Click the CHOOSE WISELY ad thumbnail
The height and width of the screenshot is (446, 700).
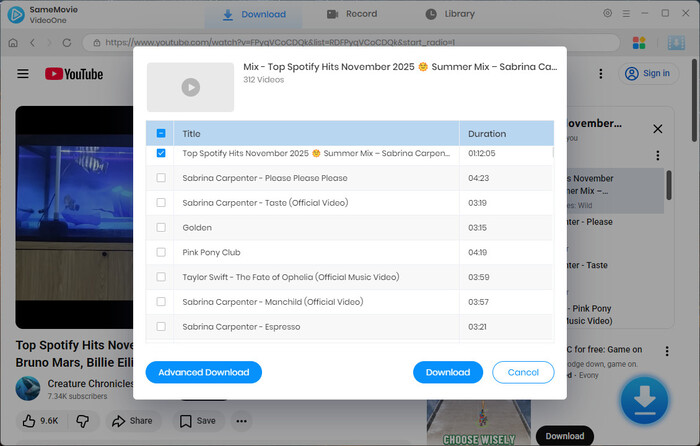[479, 422]
